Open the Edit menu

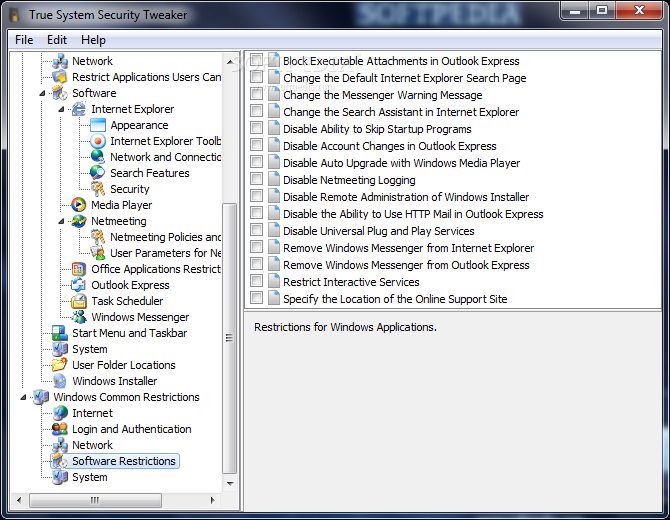click(x=57, y=40)
